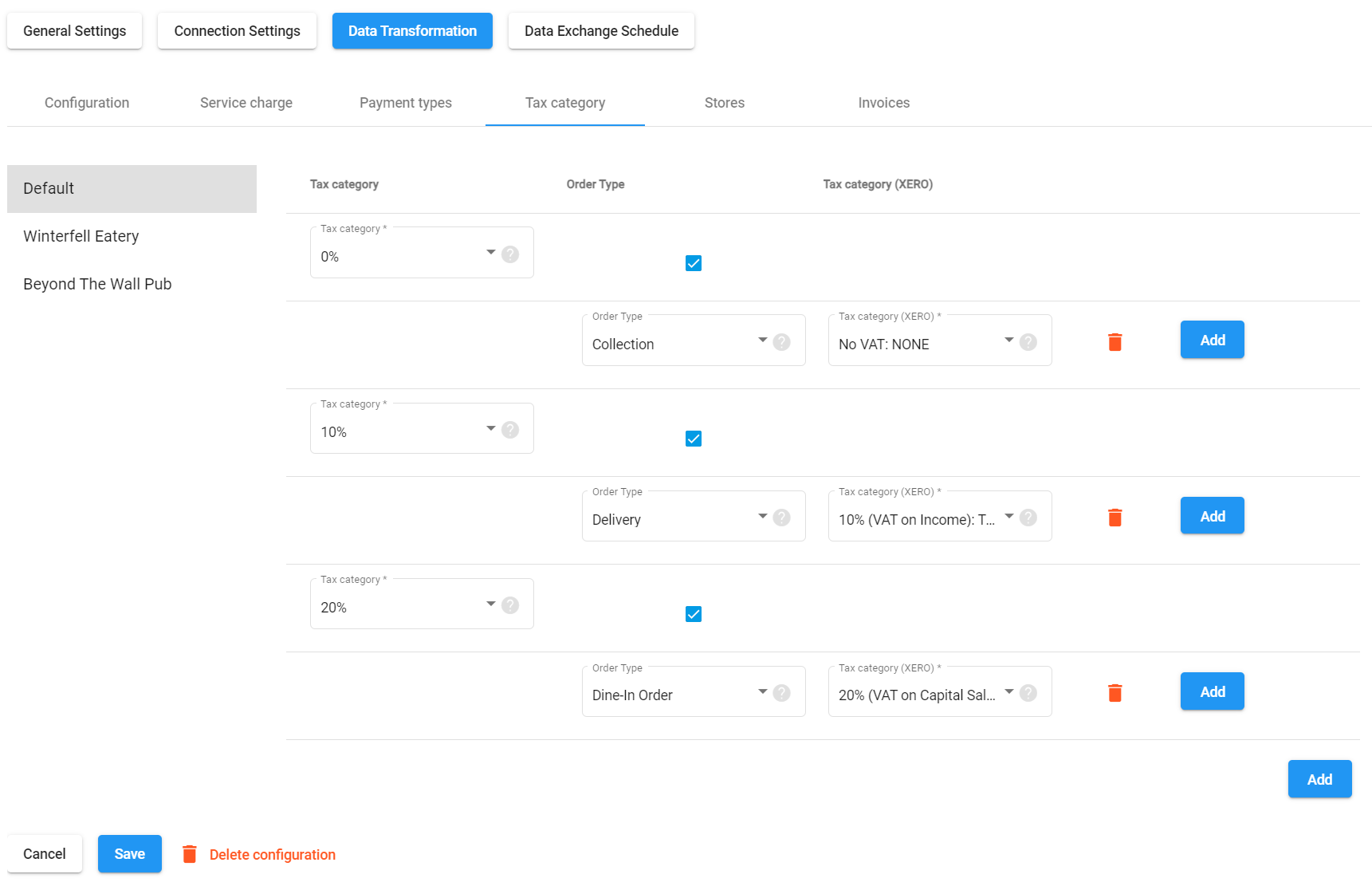
Task: Open help for No VAT: NONE field
Action: pyautogui.click(x=1028, y=342)
